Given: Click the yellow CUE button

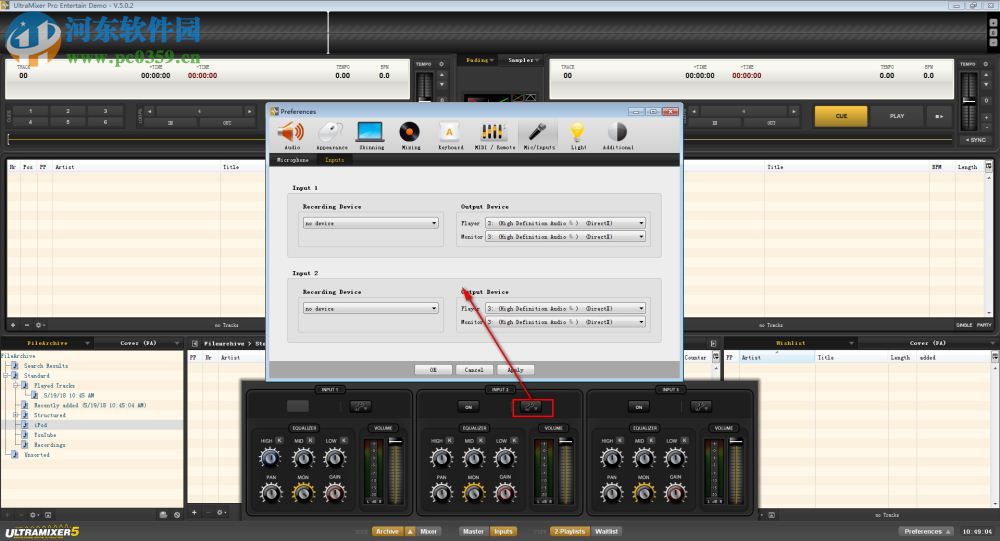Looking at the screenshot, I should point(841,116).
